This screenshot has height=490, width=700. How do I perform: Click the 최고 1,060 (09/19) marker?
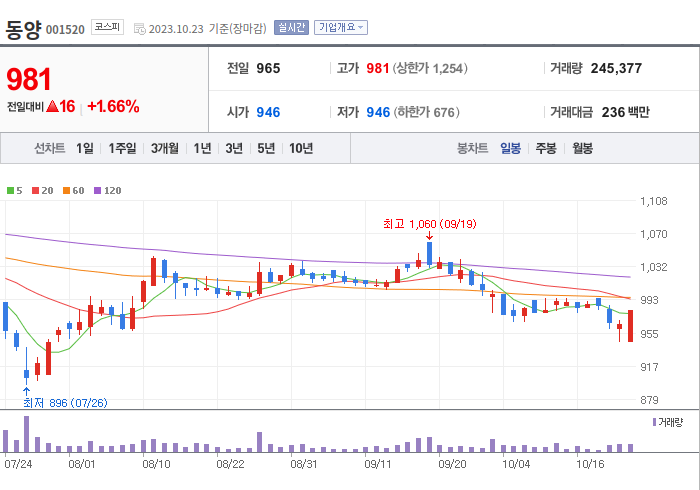[429, 224]
